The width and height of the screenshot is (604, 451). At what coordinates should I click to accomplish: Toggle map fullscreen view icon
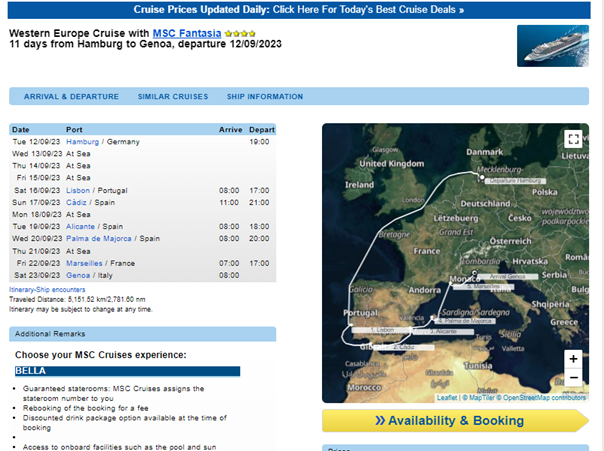click(573, 139)
